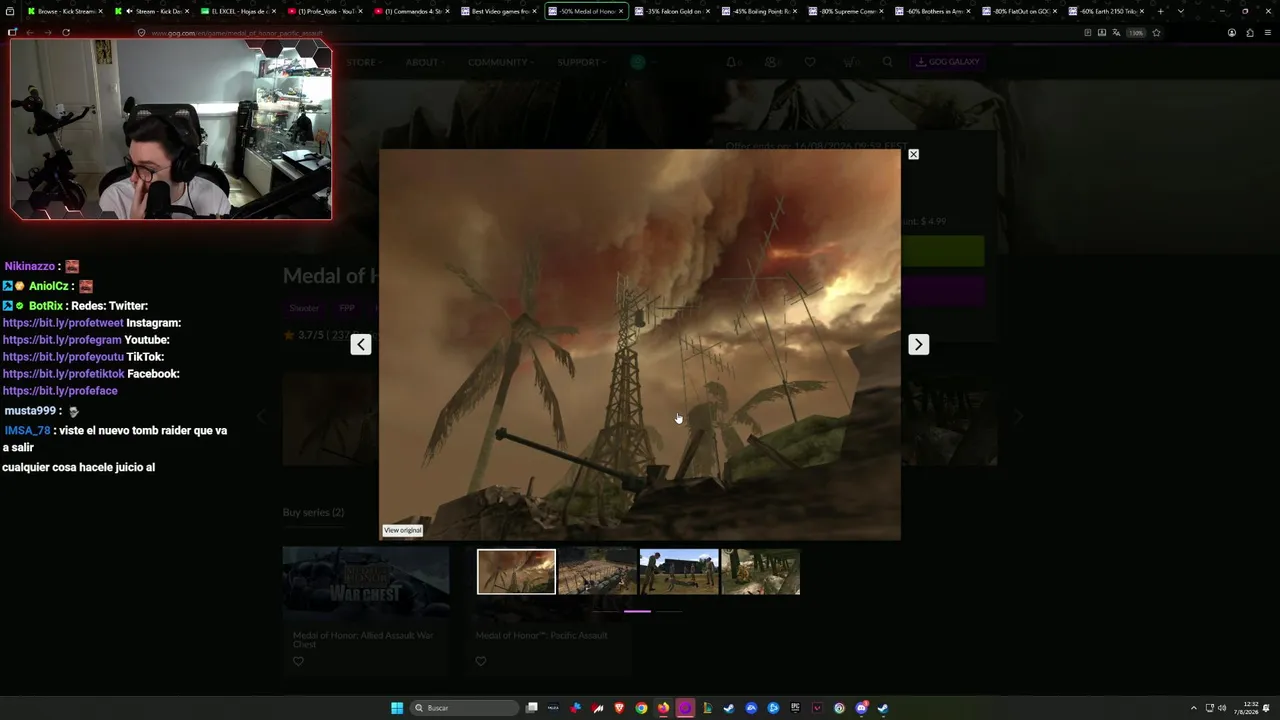Close the screenshot lightbox

913,154
